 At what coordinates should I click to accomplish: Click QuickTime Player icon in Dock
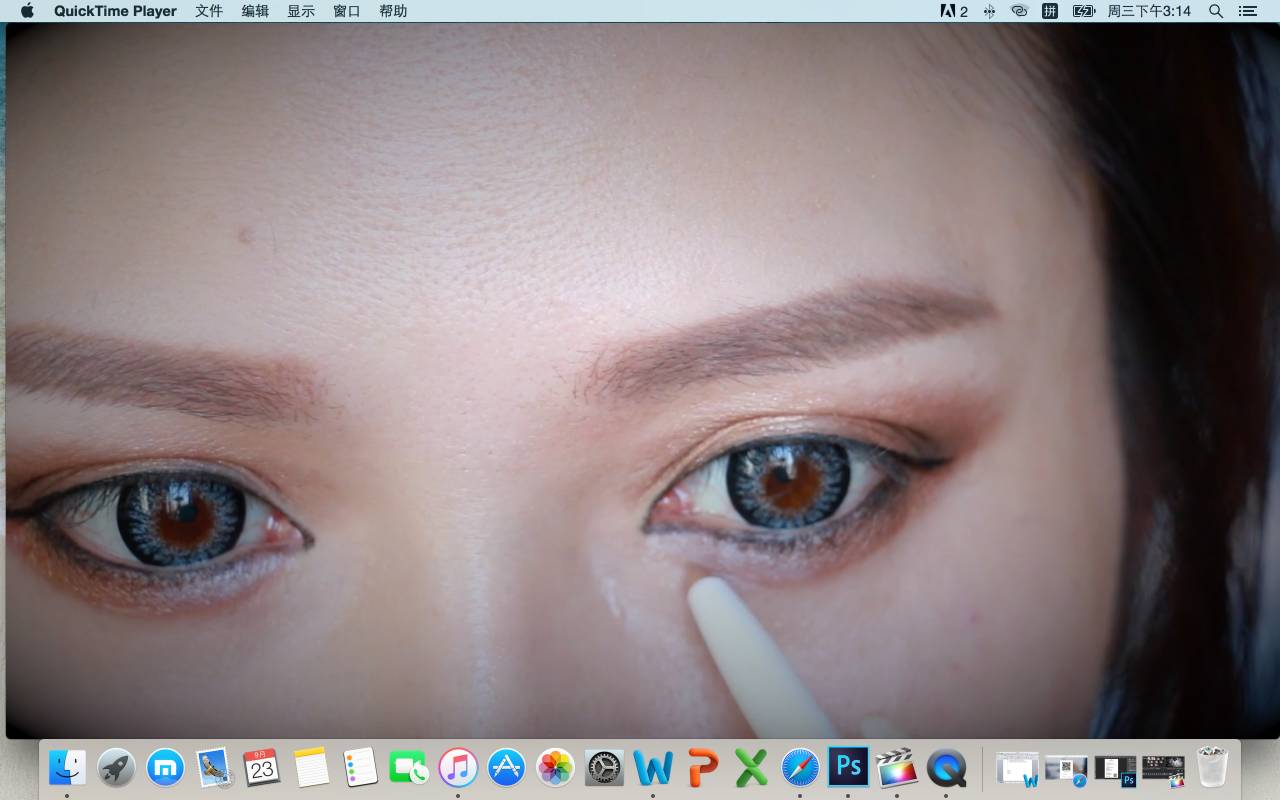coord(946,768)
